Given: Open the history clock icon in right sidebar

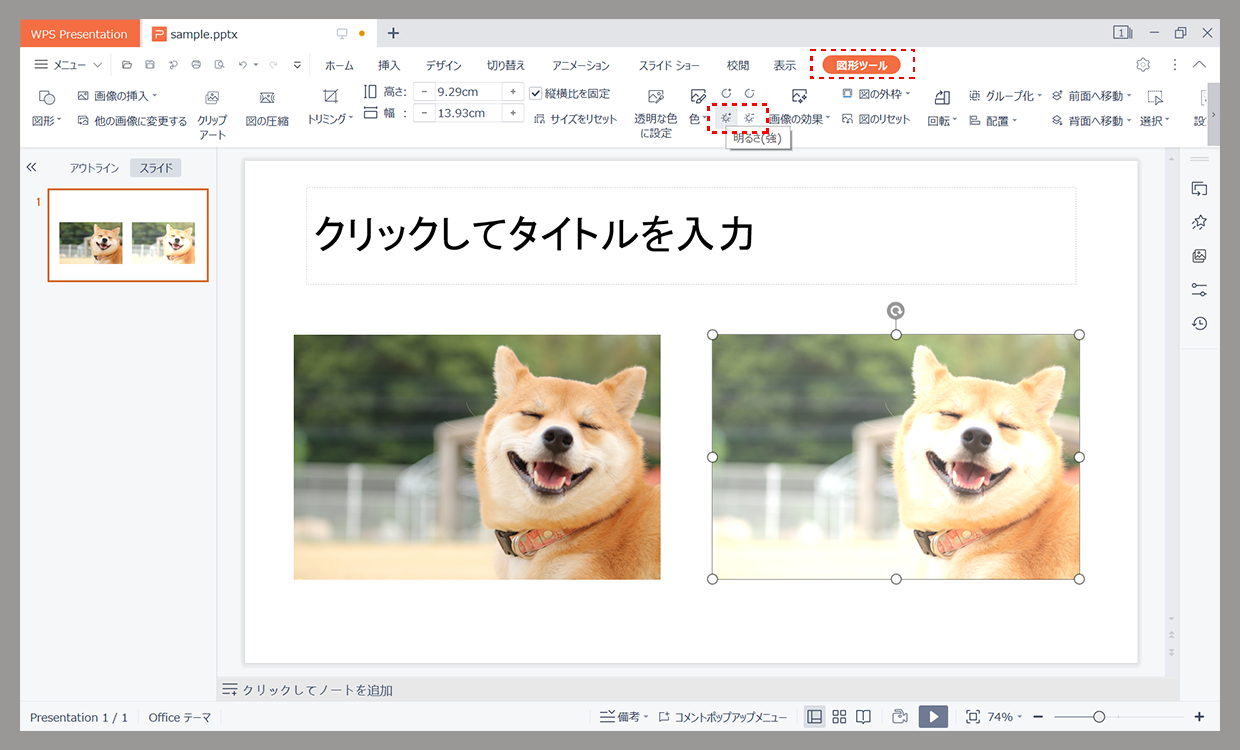Looking at the screenshot, I should (x=1199, y=324).
